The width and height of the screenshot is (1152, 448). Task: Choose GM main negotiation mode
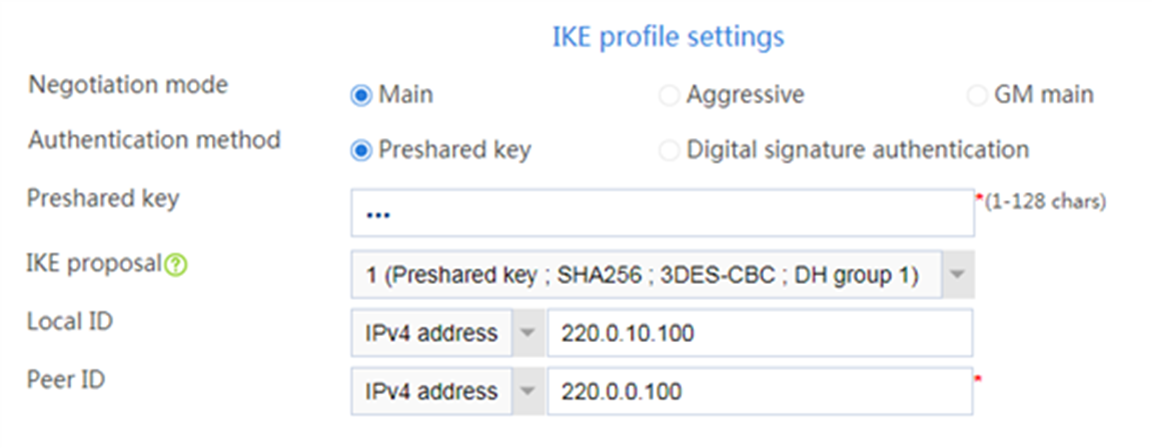coord(976,95)
